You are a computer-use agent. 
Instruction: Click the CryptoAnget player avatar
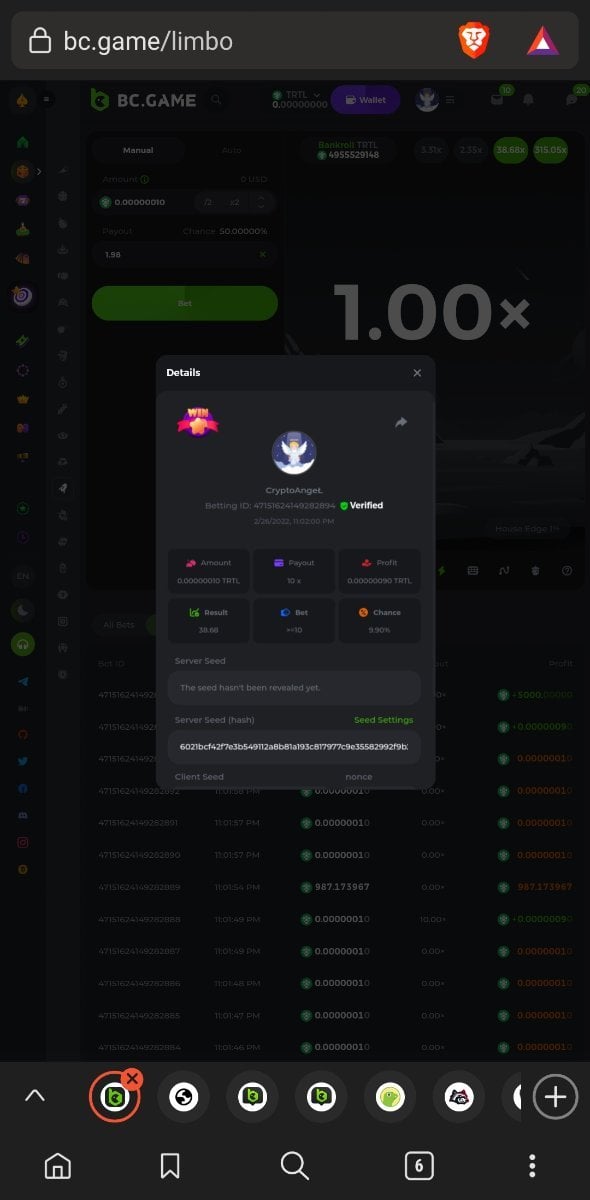tap(294, 453)
